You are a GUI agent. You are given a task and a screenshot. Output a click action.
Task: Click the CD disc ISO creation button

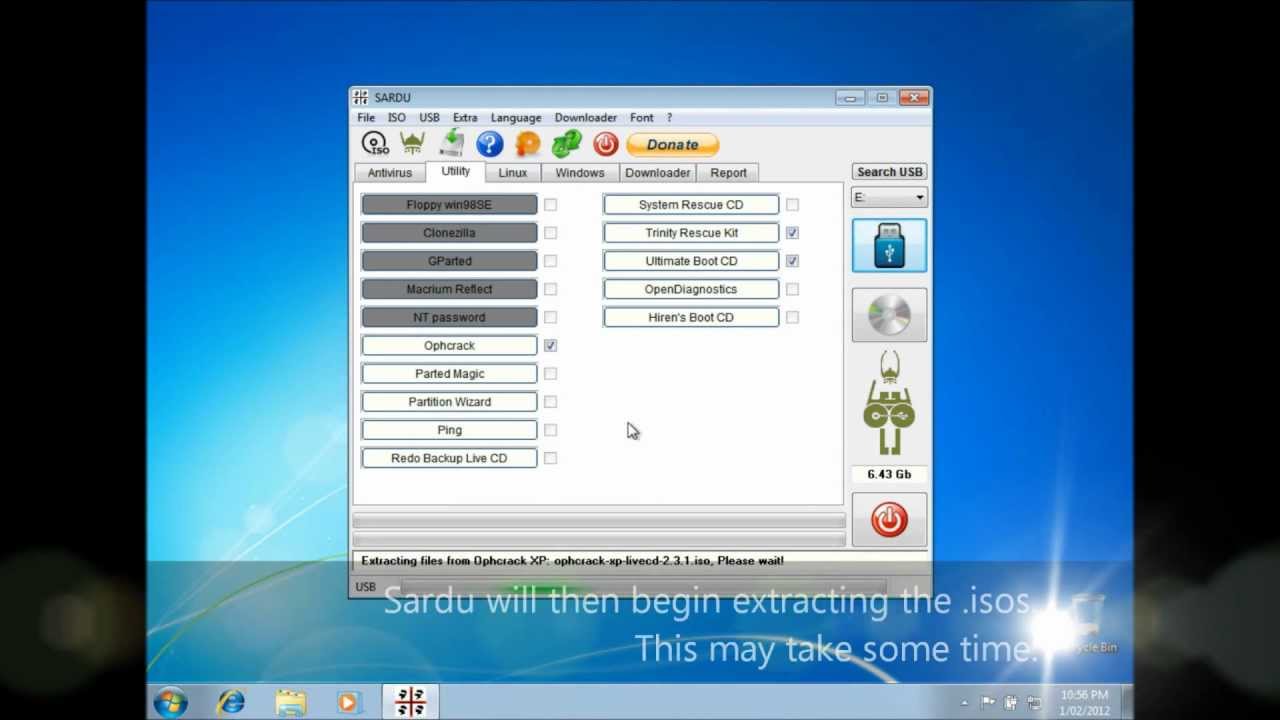[889, 315]
